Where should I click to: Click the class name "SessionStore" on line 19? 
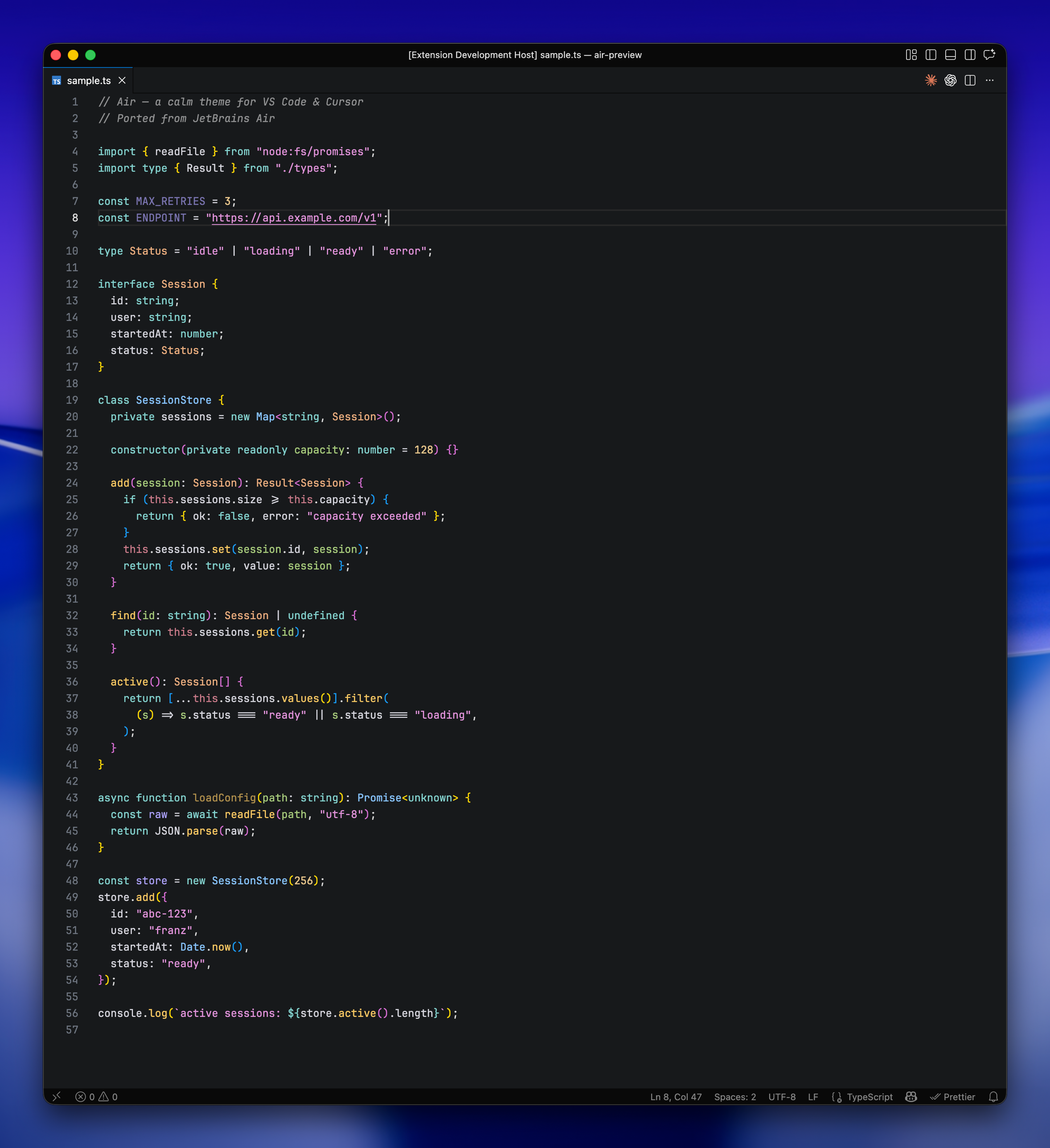pyautogui.click(x=174, y=400)
